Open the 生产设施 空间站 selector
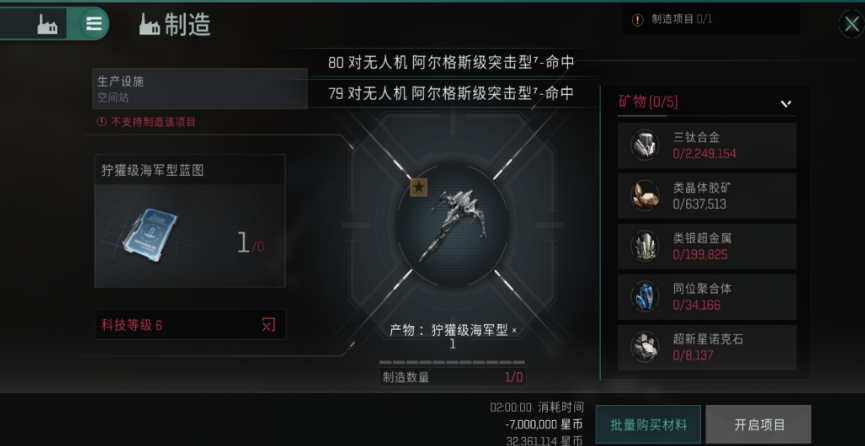Viewport: 865px width, 446px height. 200,88
